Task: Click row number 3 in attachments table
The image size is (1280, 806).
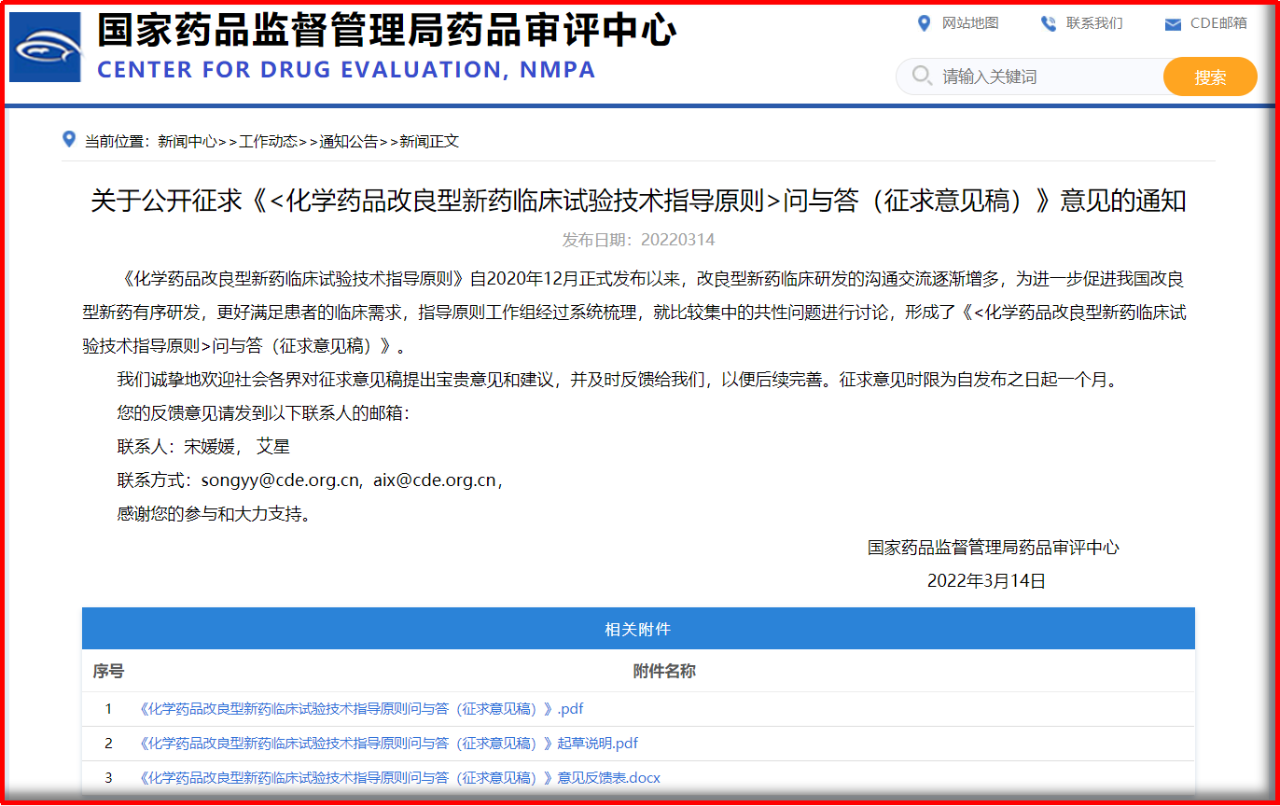Action: [x=108, y=777]
